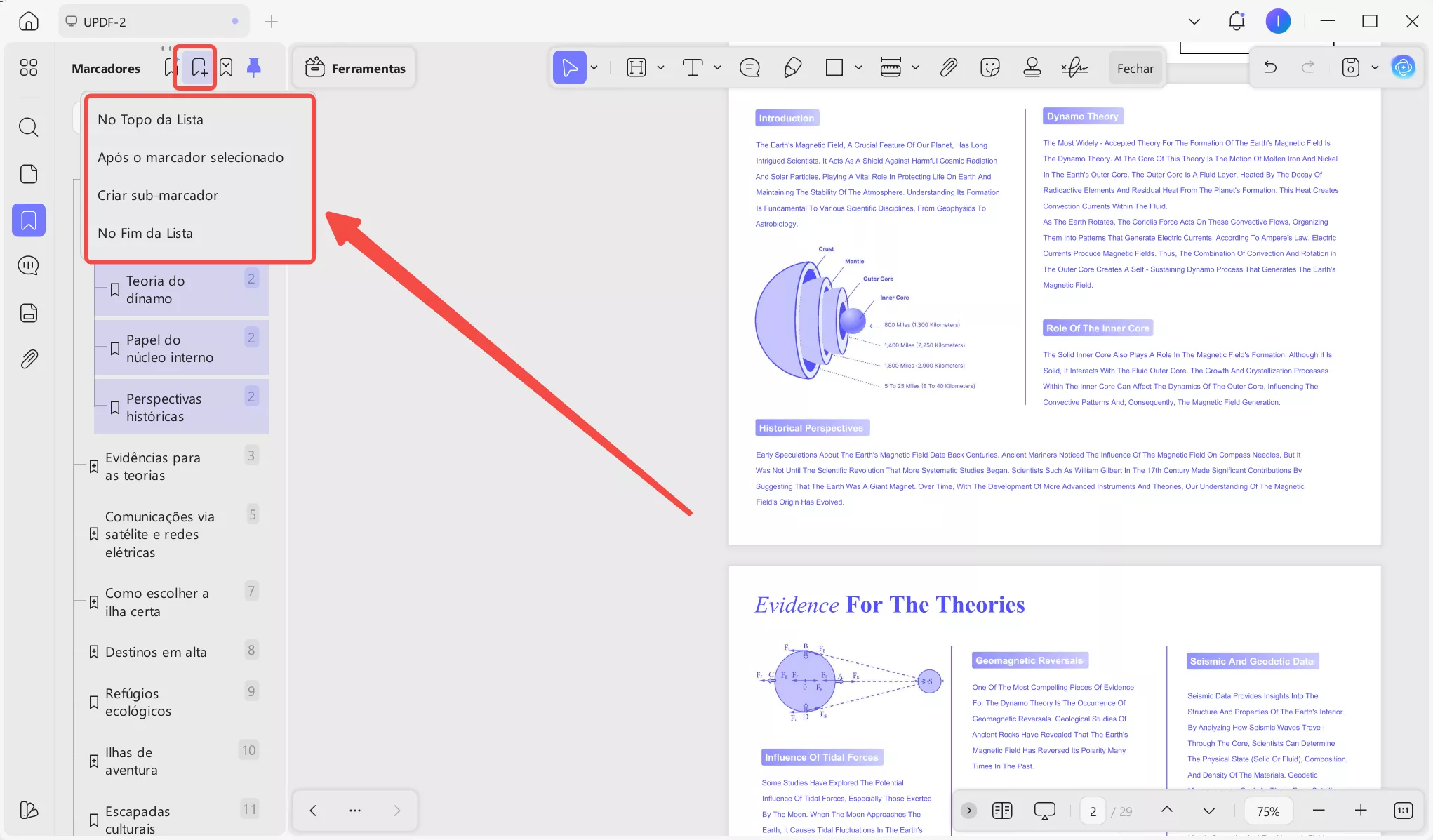Open the comments panel in sidebar
This screenshot has height=840, width=1433.
[x=29, y=265]
